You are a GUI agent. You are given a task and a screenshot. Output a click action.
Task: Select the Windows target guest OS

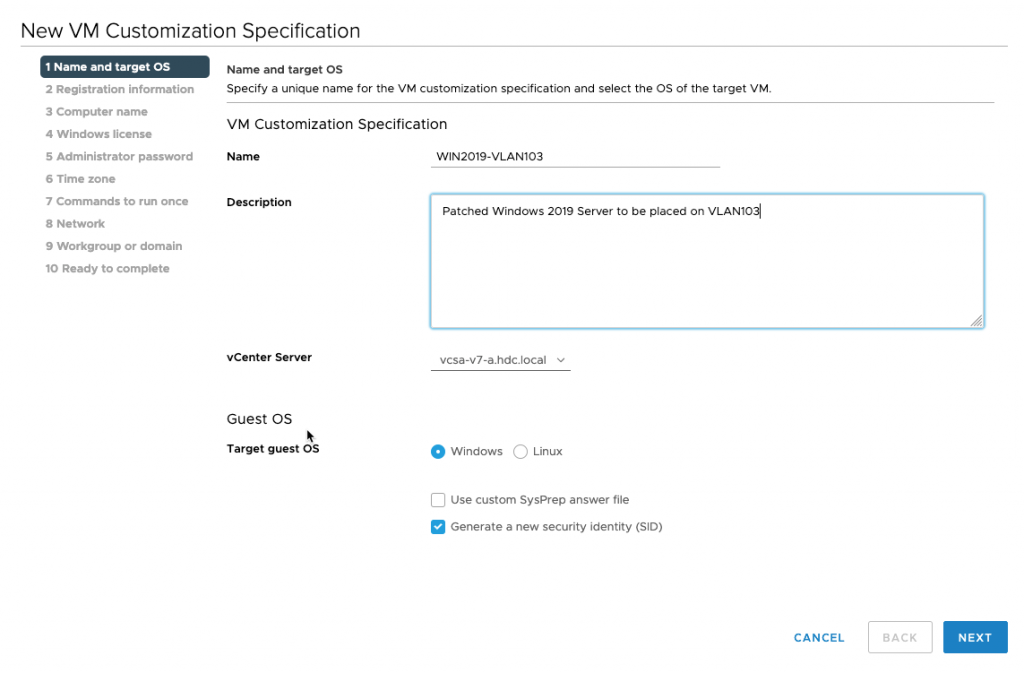438,451
